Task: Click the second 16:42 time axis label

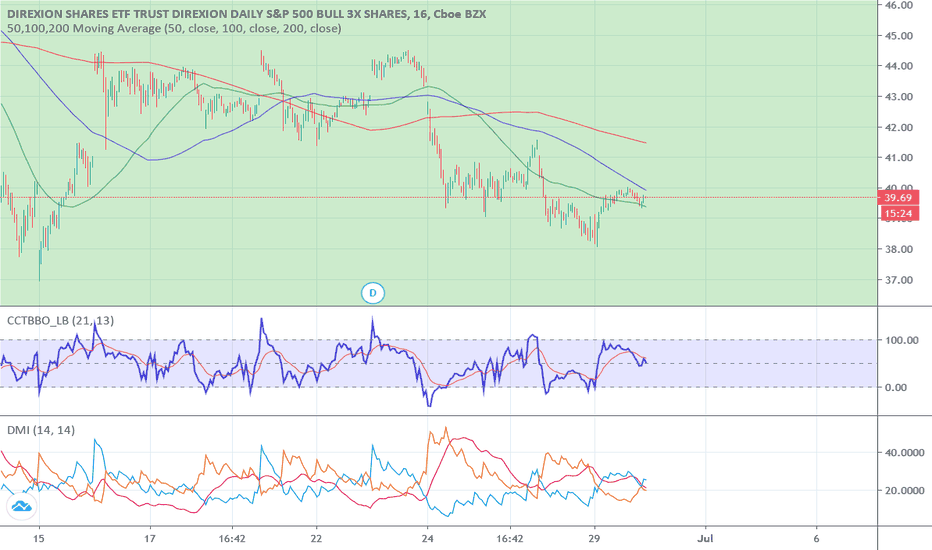Action: coord(510,539)
